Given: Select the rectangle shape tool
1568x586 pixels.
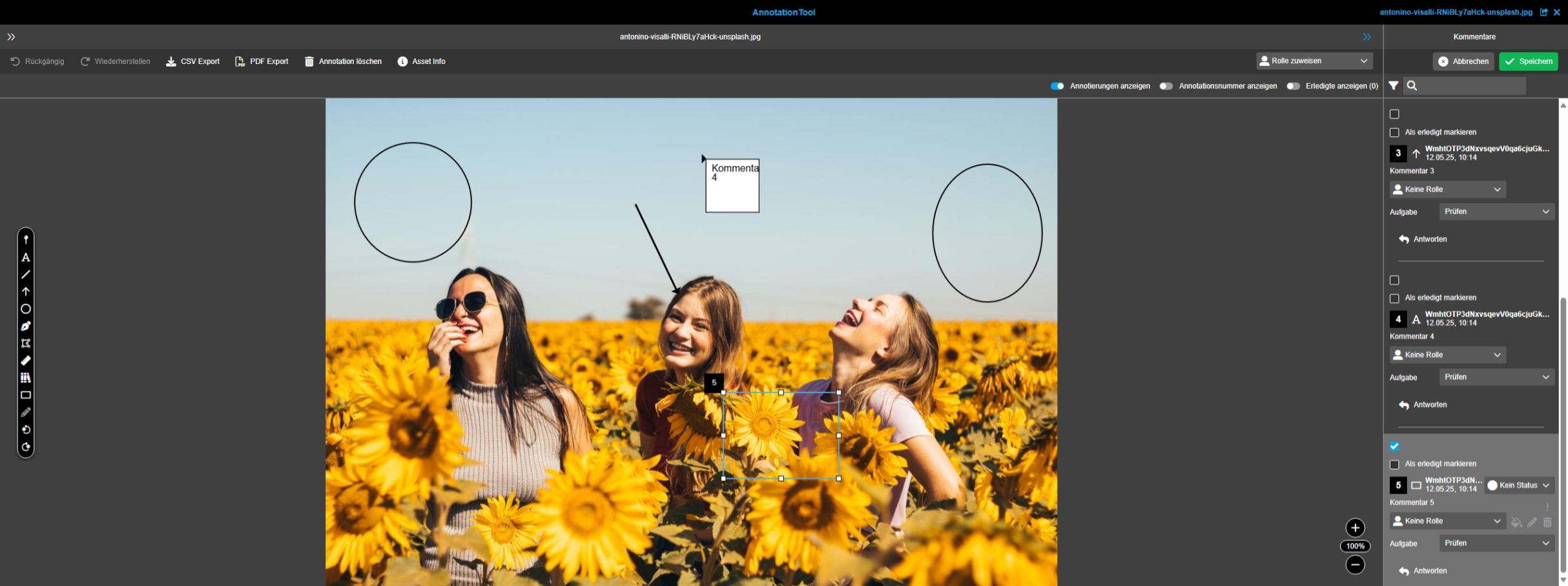Looking at the screenshot, I should (x=26, y=395).
